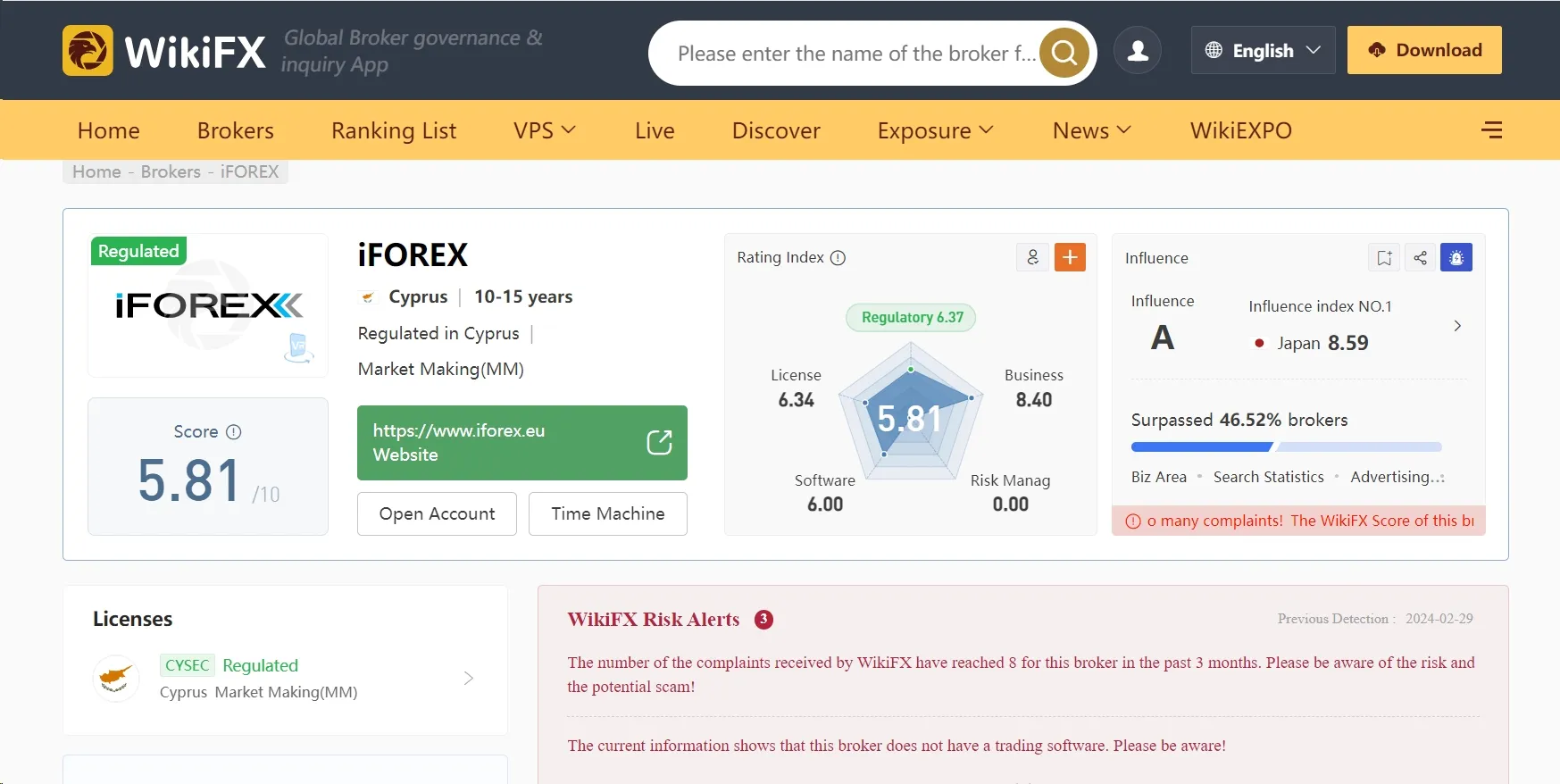Click the iFOREX broker logo image

tap(208, 305)
